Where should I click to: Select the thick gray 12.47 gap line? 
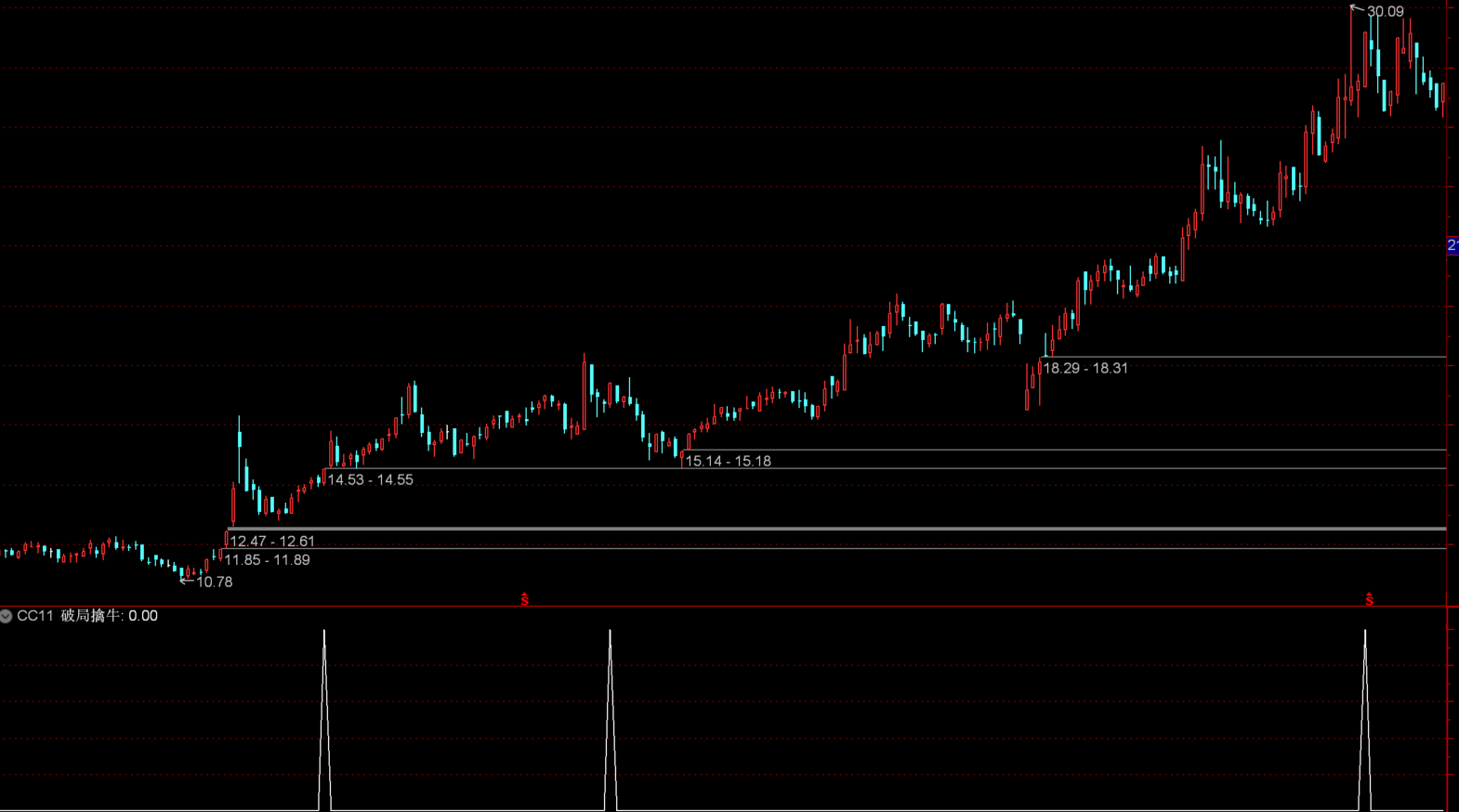[x=836, y=529]
